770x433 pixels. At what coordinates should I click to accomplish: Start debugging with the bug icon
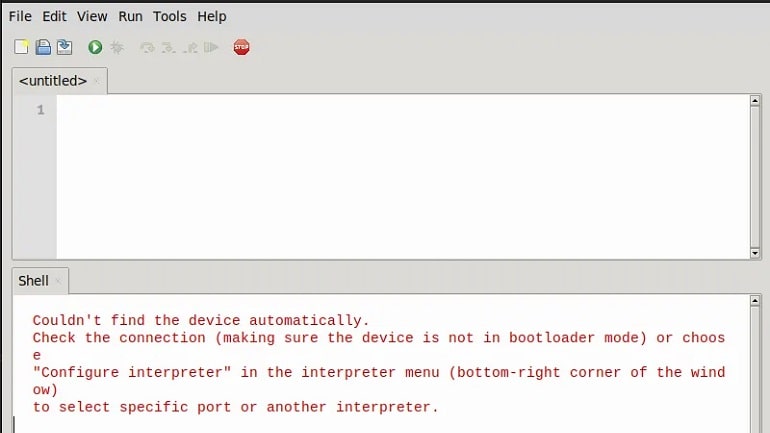coord(117,47)
